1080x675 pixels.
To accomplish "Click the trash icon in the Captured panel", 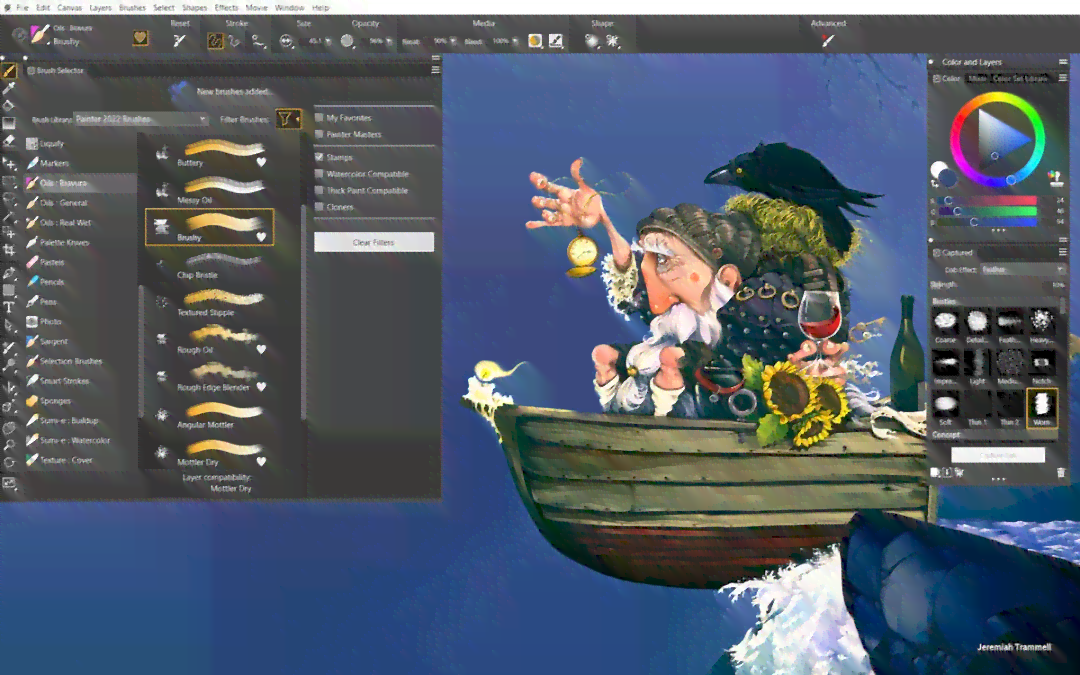I will click(x=1061, y=472).
